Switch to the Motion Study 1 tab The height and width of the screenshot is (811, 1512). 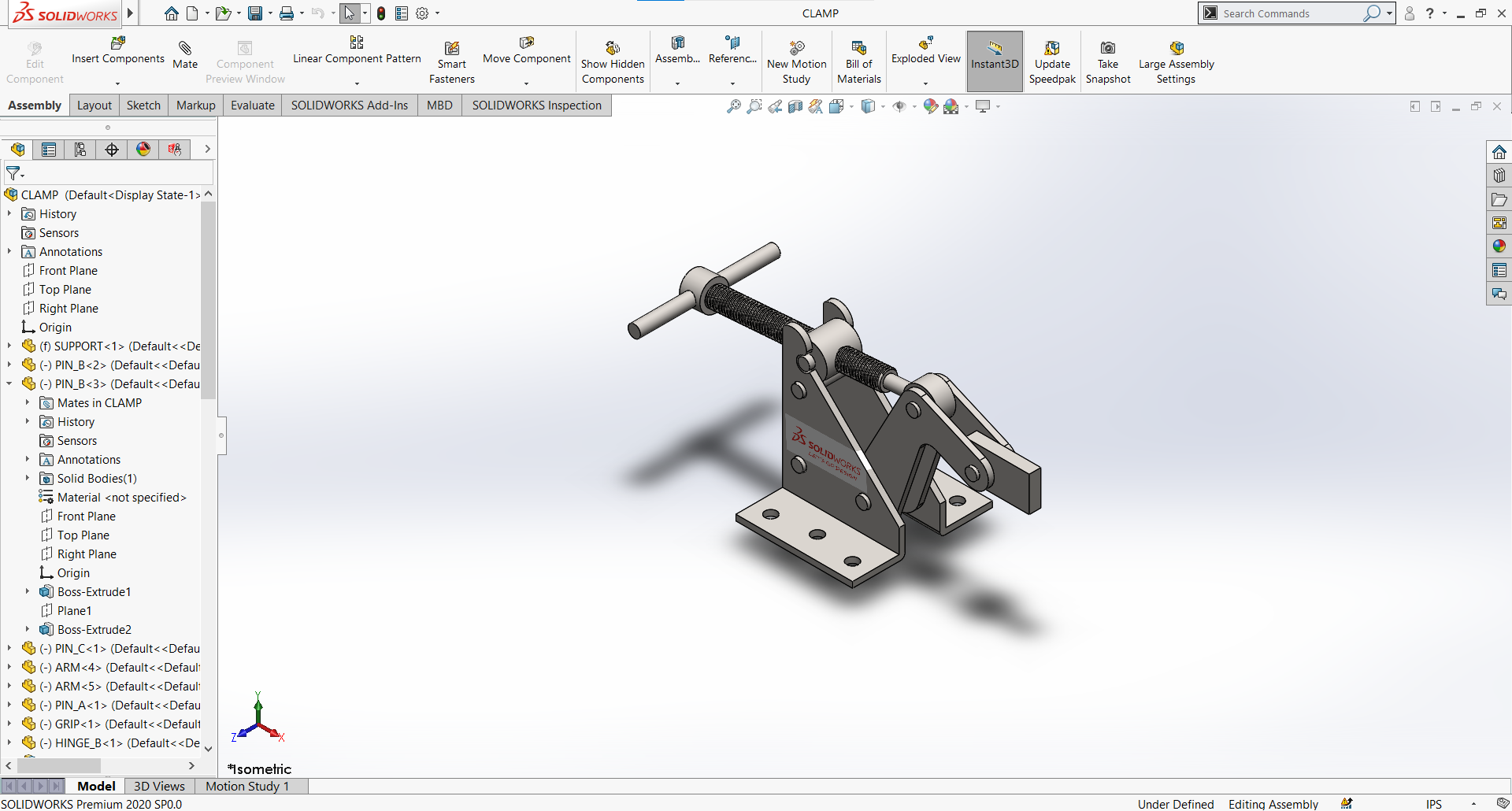point(247,786)
